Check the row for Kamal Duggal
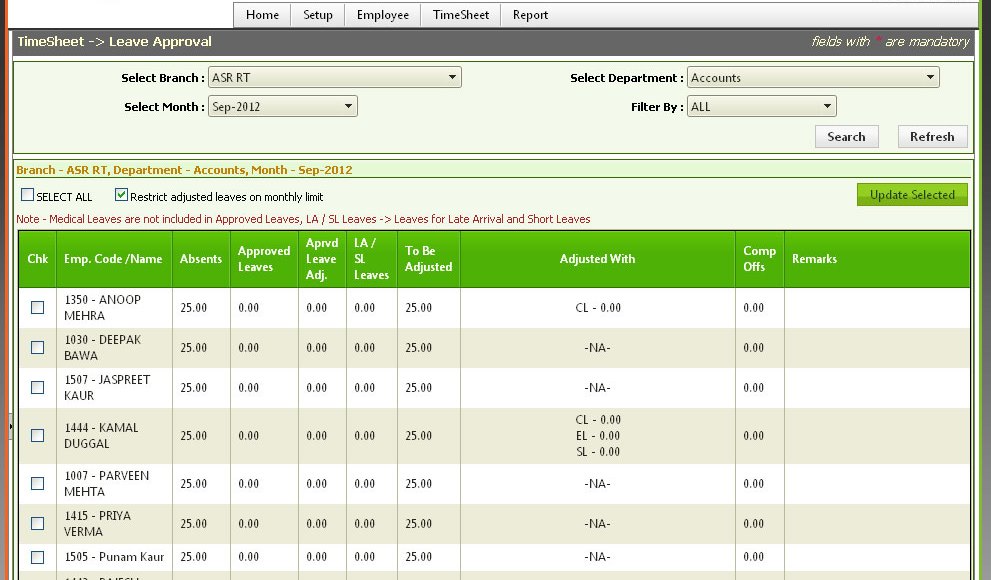Viewport: 991px width, 580px height. pyautogui.click(x=38, y=436)
